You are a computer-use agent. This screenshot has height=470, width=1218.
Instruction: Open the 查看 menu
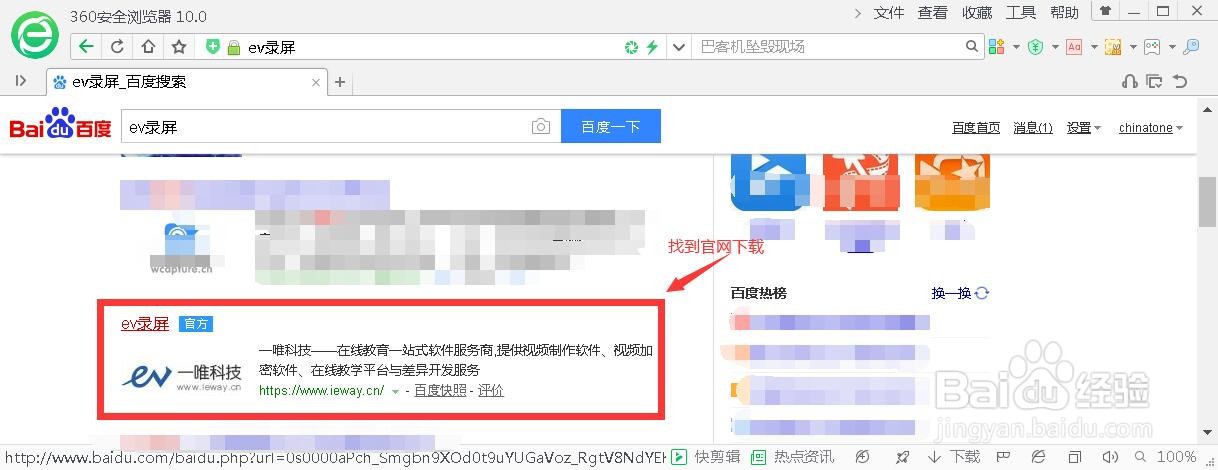933,13
